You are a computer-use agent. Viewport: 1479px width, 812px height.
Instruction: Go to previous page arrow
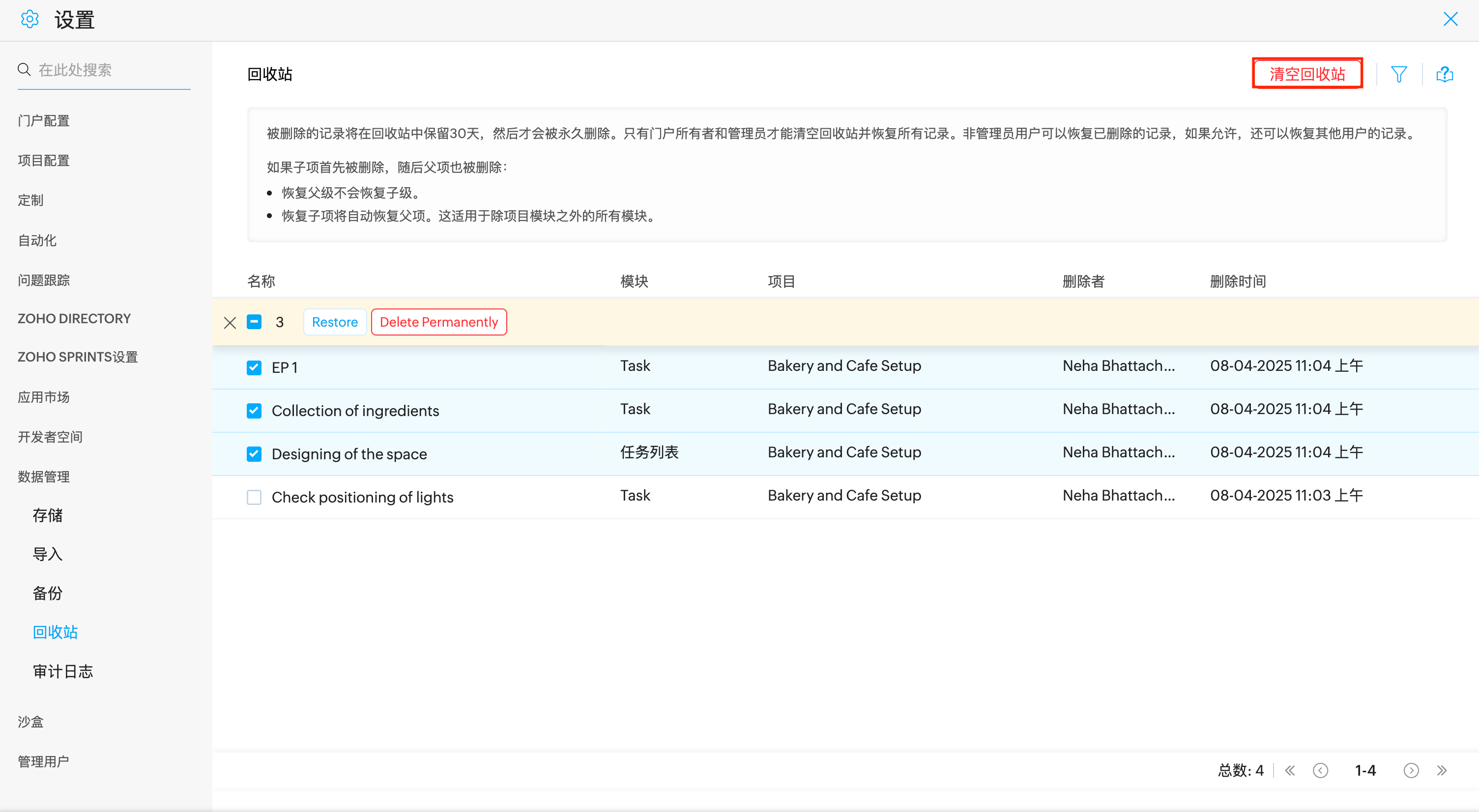(1320, 770)
